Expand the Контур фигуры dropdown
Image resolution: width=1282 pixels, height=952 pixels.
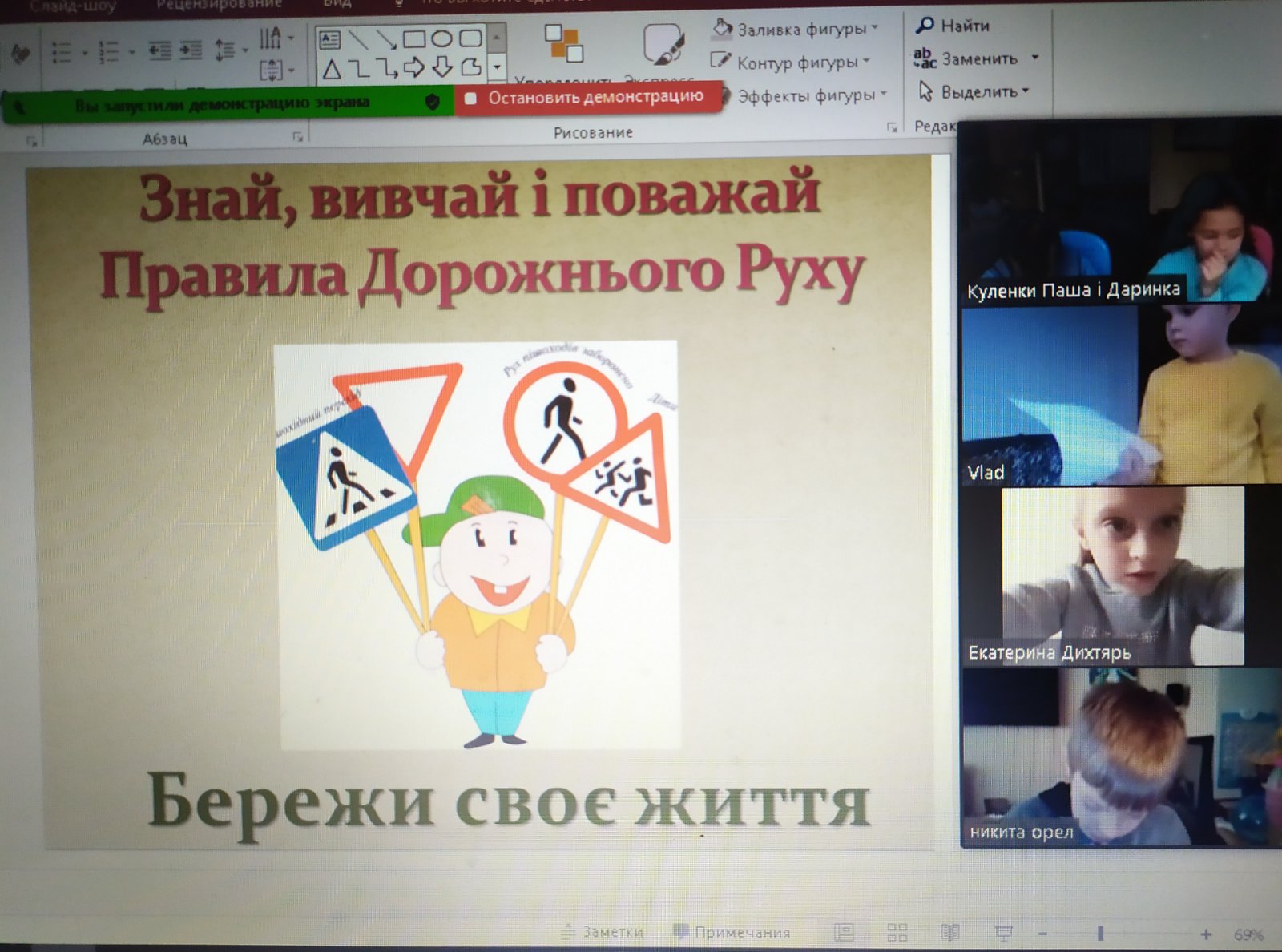(x=866, y=62)
